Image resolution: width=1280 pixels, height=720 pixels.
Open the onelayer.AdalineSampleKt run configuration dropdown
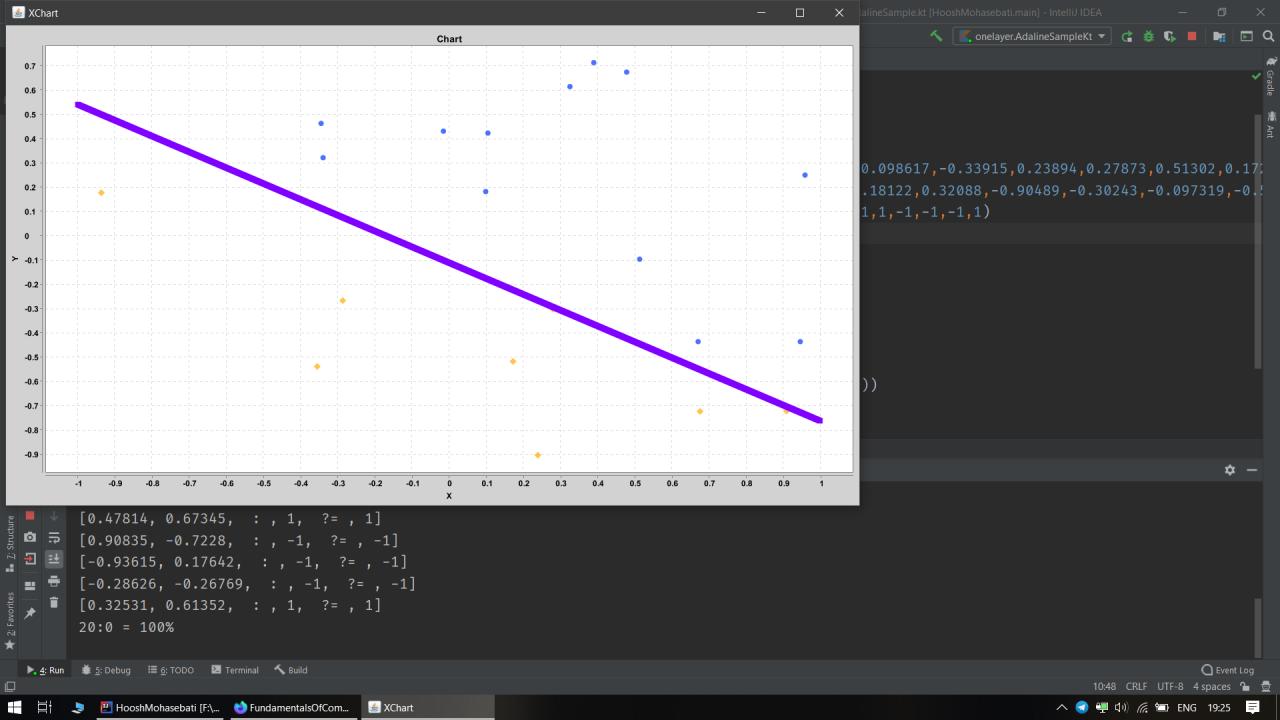(x=1031, y=36)
